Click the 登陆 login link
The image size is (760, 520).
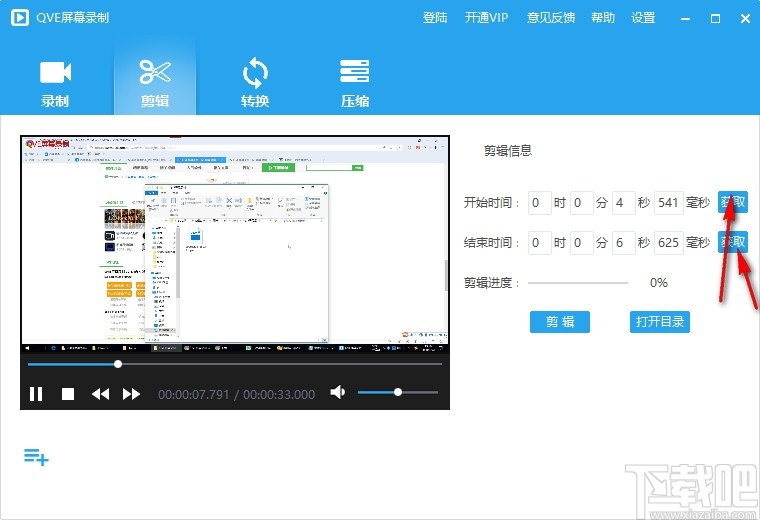pos(435,18)
